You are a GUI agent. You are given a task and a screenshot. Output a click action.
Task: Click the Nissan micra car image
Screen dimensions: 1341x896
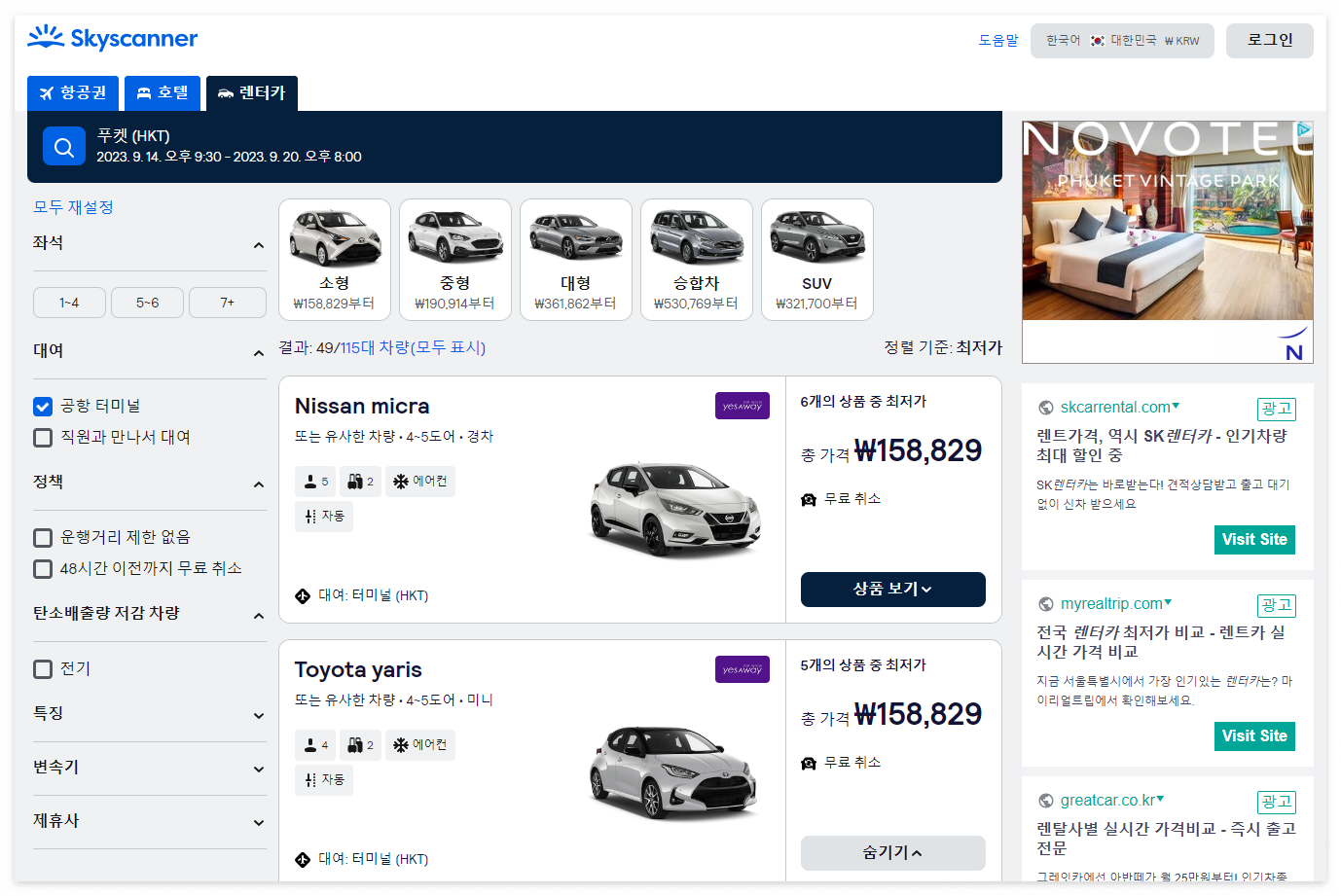coord(675,510)
